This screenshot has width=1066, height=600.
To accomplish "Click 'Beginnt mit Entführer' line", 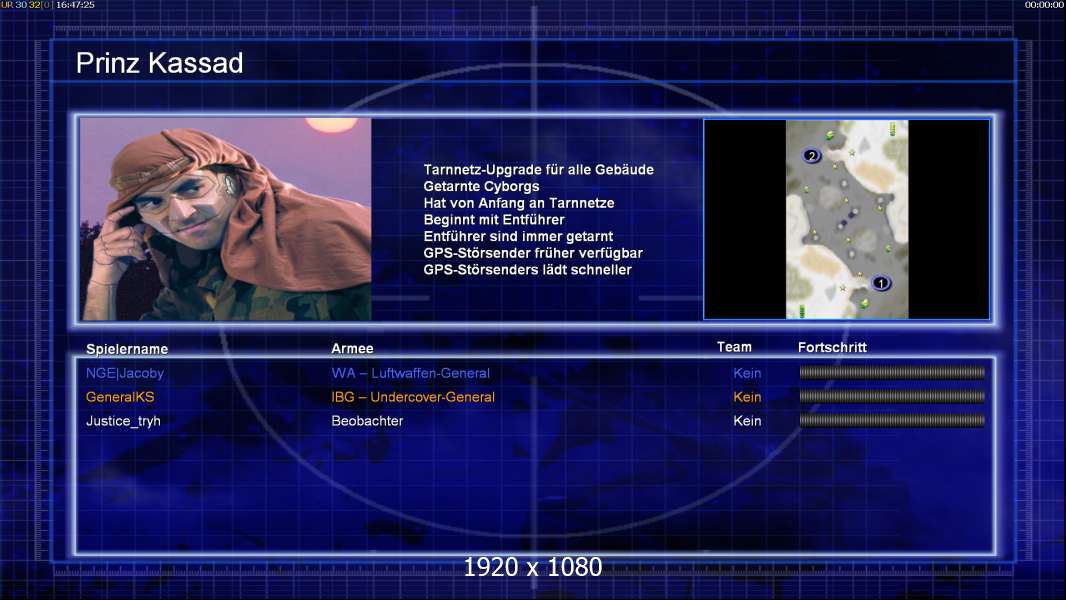I will pos(494,219).
